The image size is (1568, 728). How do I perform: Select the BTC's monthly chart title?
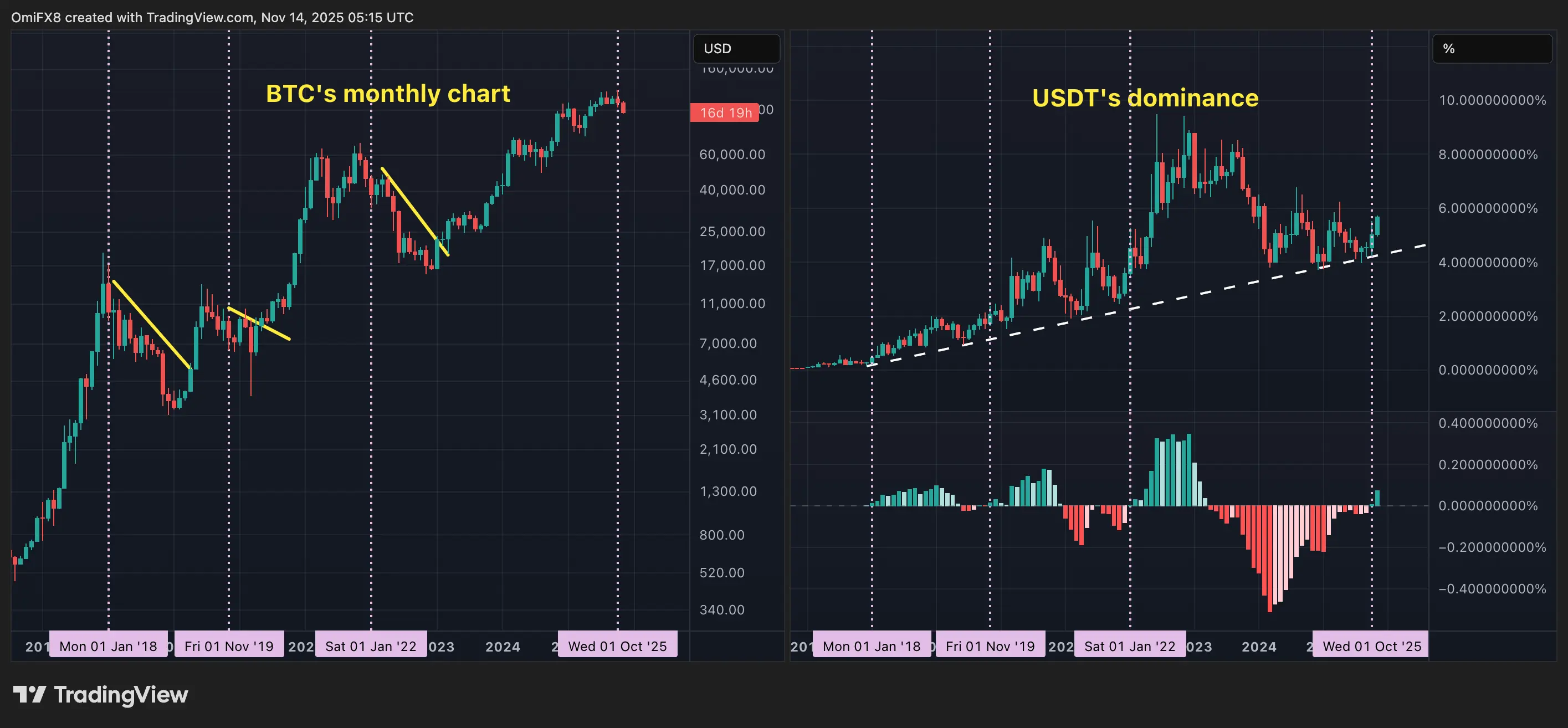pyautogui.click(x=388, y=94)
